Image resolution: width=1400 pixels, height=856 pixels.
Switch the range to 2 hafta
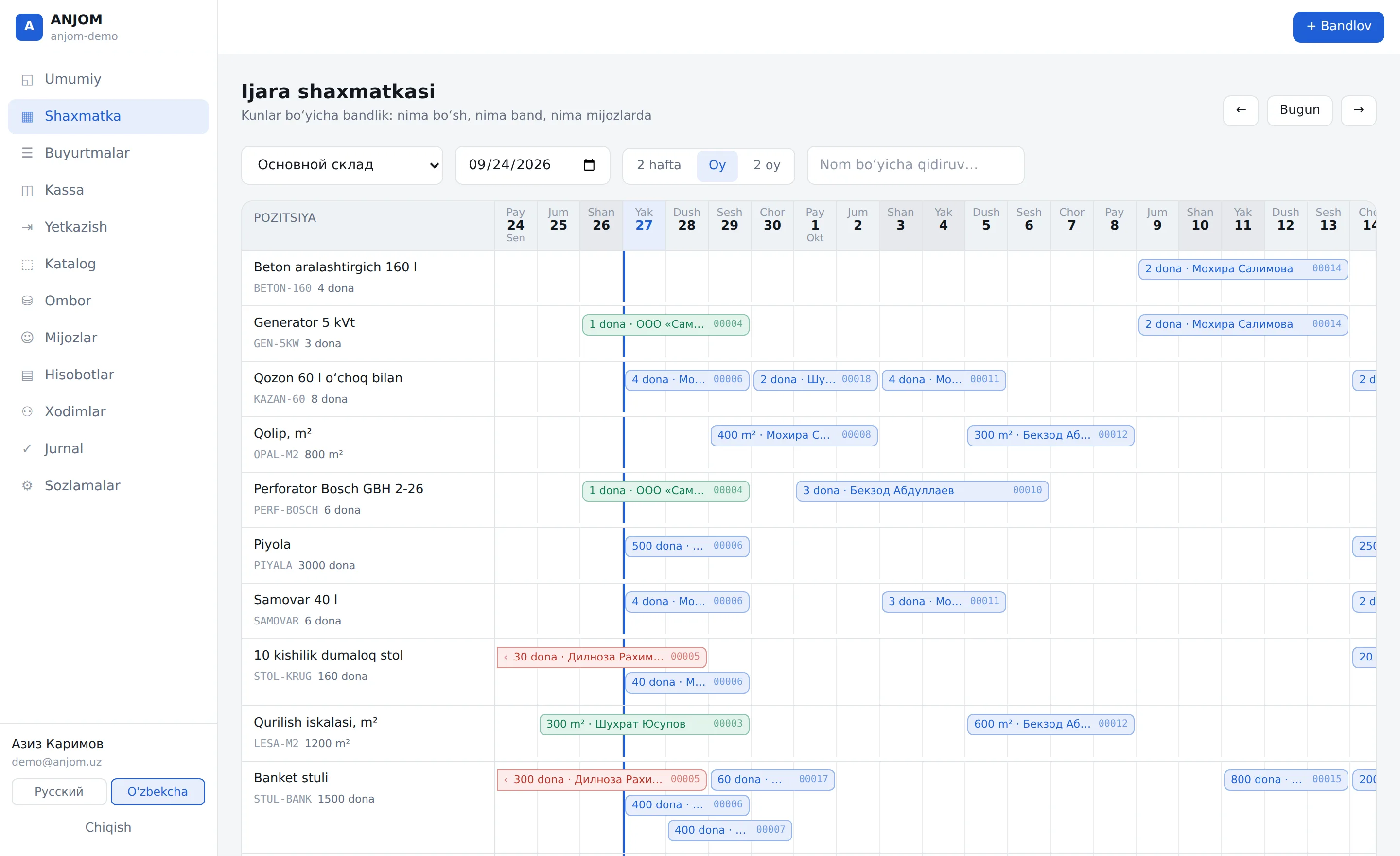pos(659,165)
